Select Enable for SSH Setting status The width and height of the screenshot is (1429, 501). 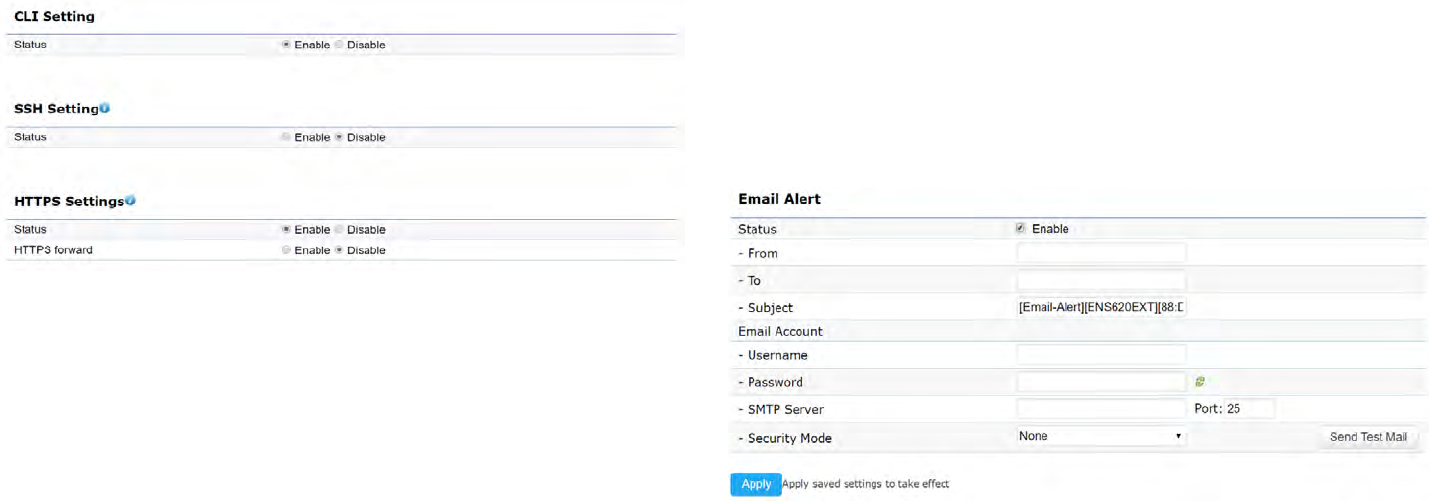[x=287, y=137]
